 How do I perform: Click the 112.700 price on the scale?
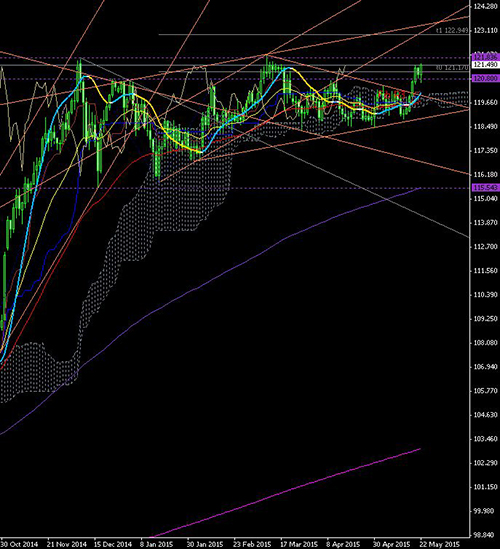point(485,246)
